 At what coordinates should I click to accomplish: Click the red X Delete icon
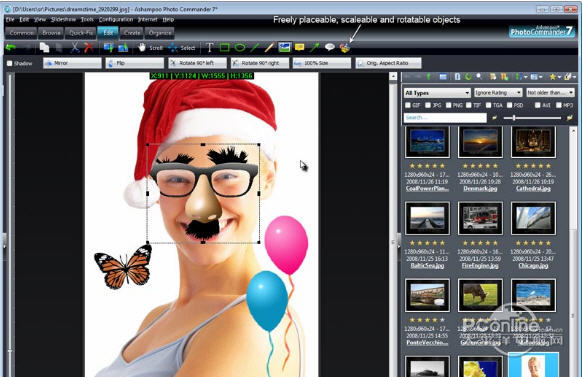pos(89,47)
